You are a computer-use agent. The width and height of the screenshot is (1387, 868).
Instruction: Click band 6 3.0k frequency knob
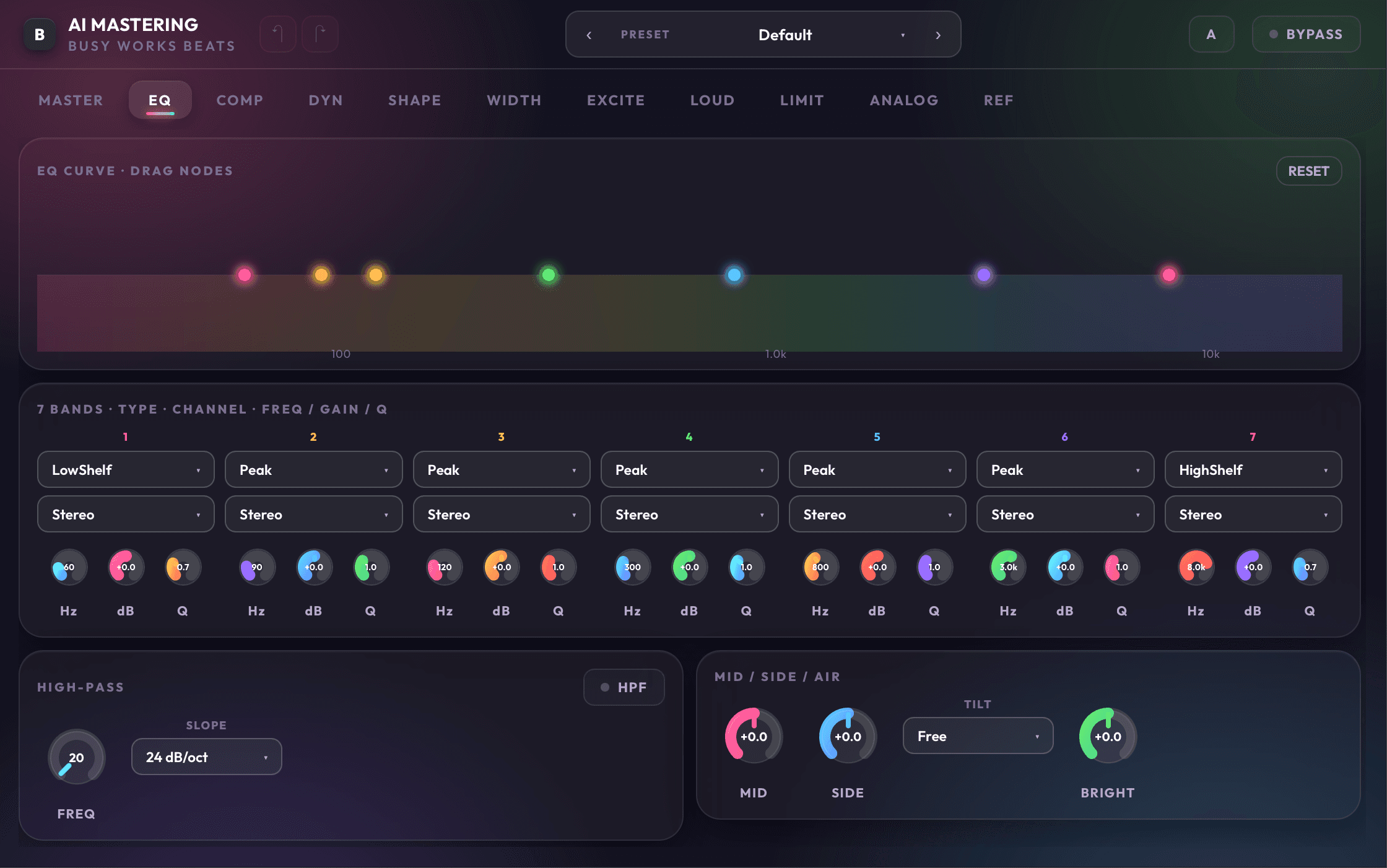click(1008, 567)
